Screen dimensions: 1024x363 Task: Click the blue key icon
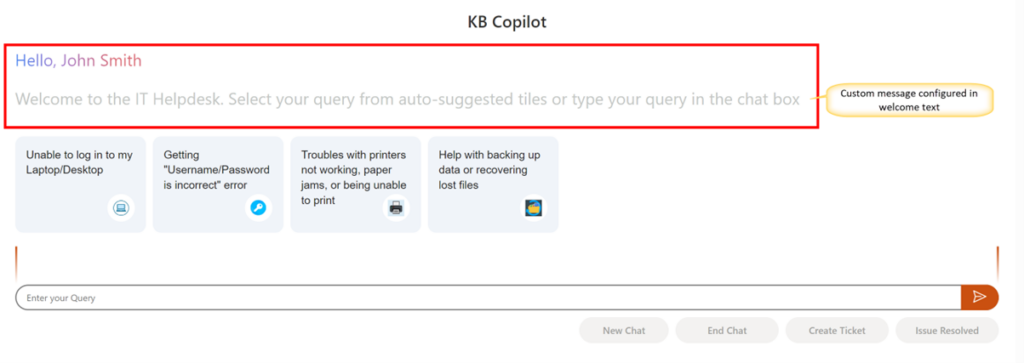(x=259, y=208)
